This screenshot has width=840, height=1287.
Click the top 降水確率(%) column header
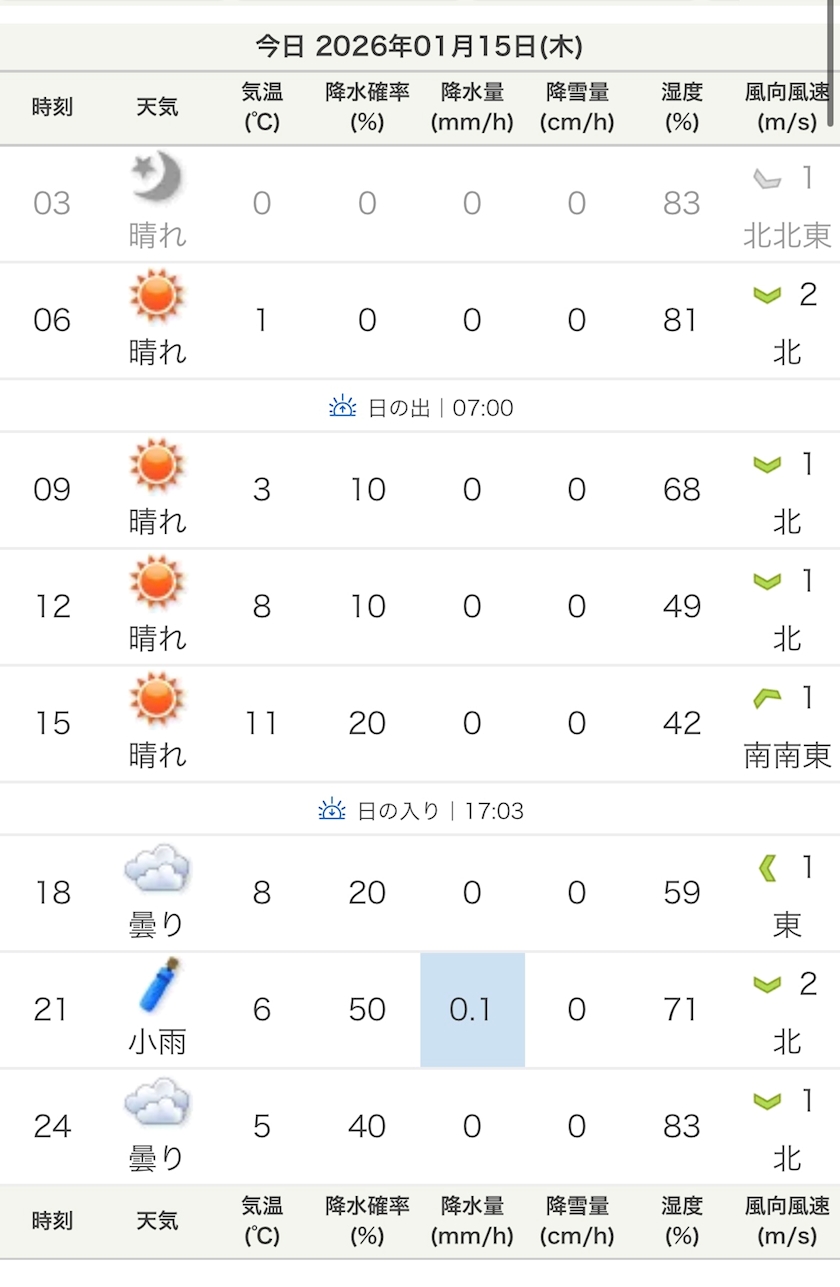point(367,108)
